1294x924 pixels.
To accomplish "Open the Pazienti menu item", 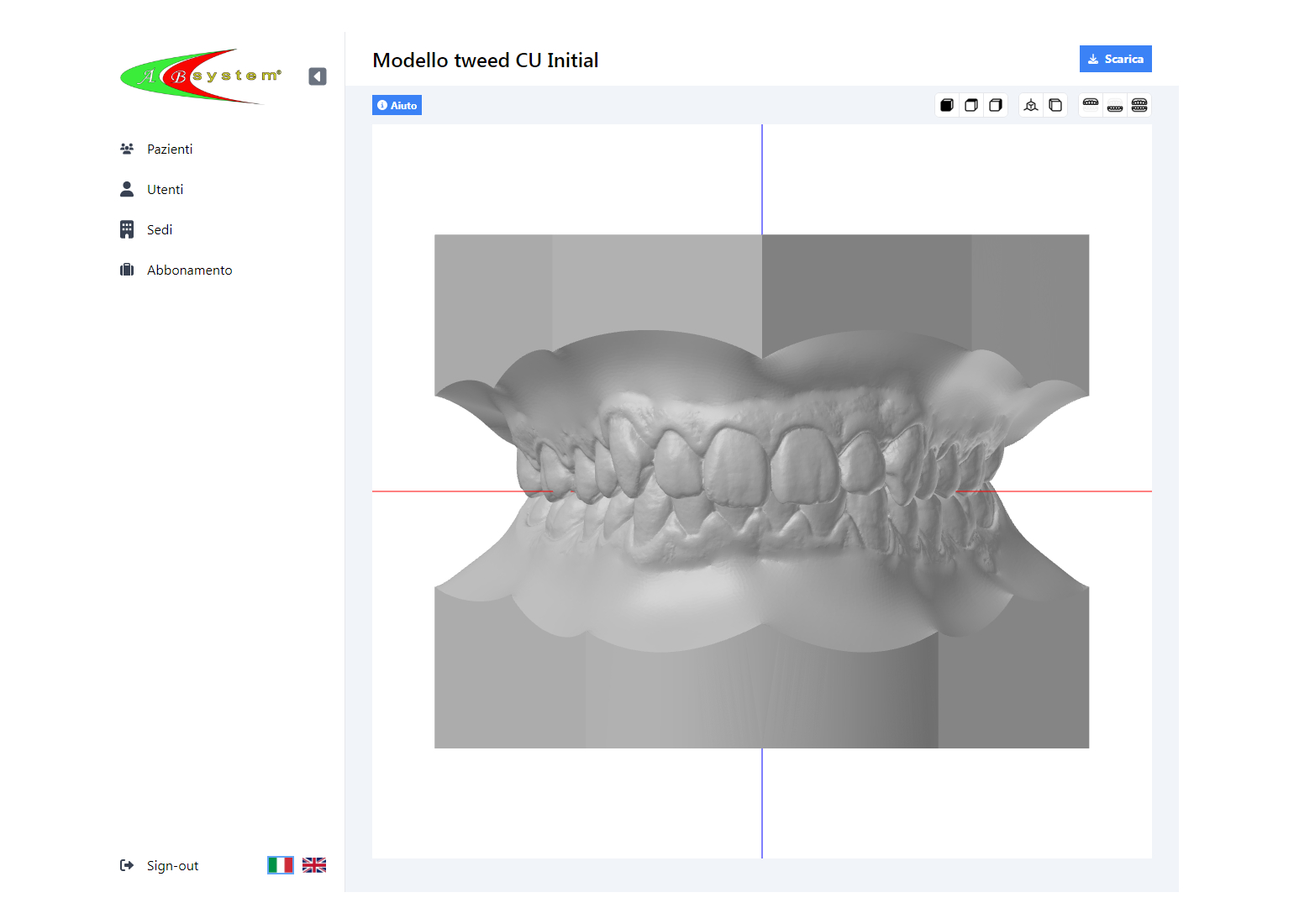I will tap(170, 149).
